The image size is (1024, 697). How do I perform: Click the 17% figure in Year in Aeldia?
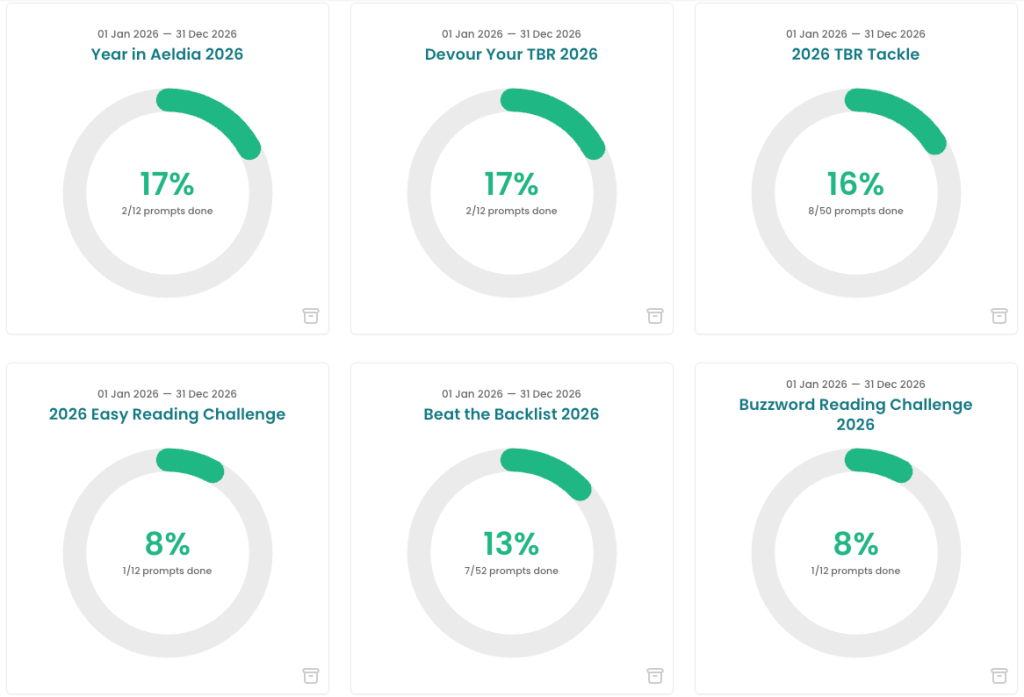(x=167, y=184)
